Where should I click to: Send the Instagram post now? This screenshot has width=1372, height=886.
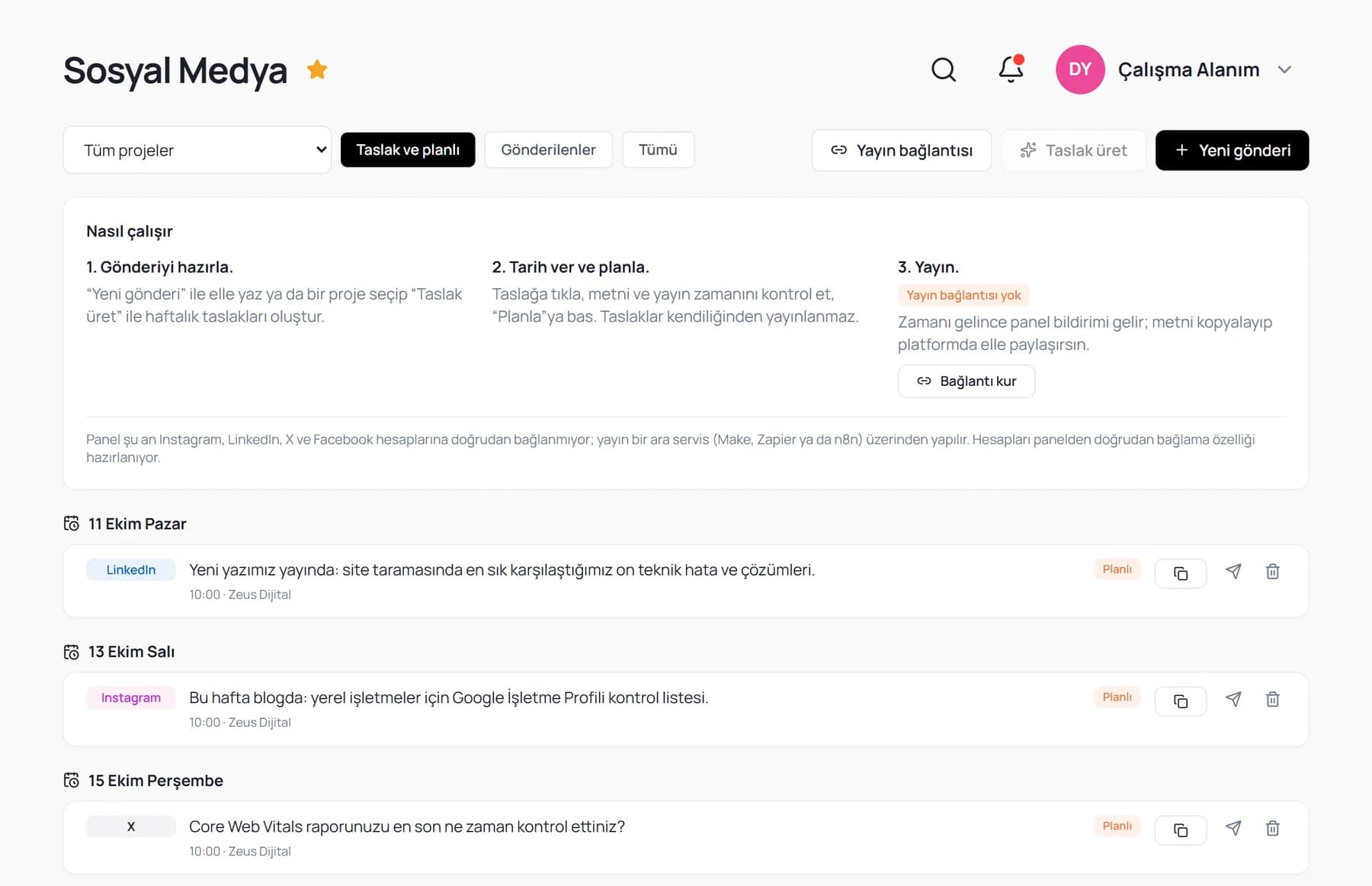coord(1233,700)
